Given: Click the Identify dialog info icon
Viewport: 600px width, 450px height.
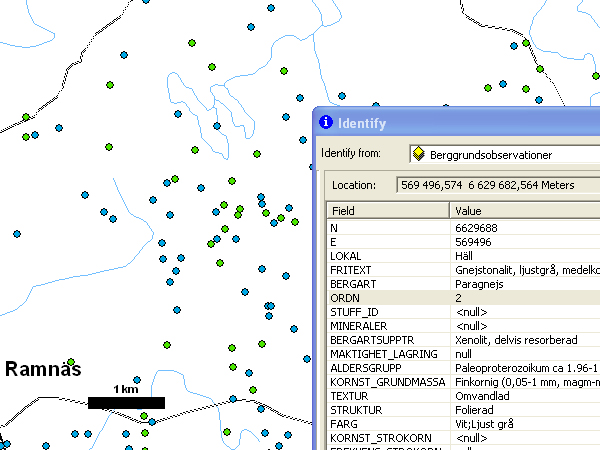Looking at the screenshot, I should (326, 122).
